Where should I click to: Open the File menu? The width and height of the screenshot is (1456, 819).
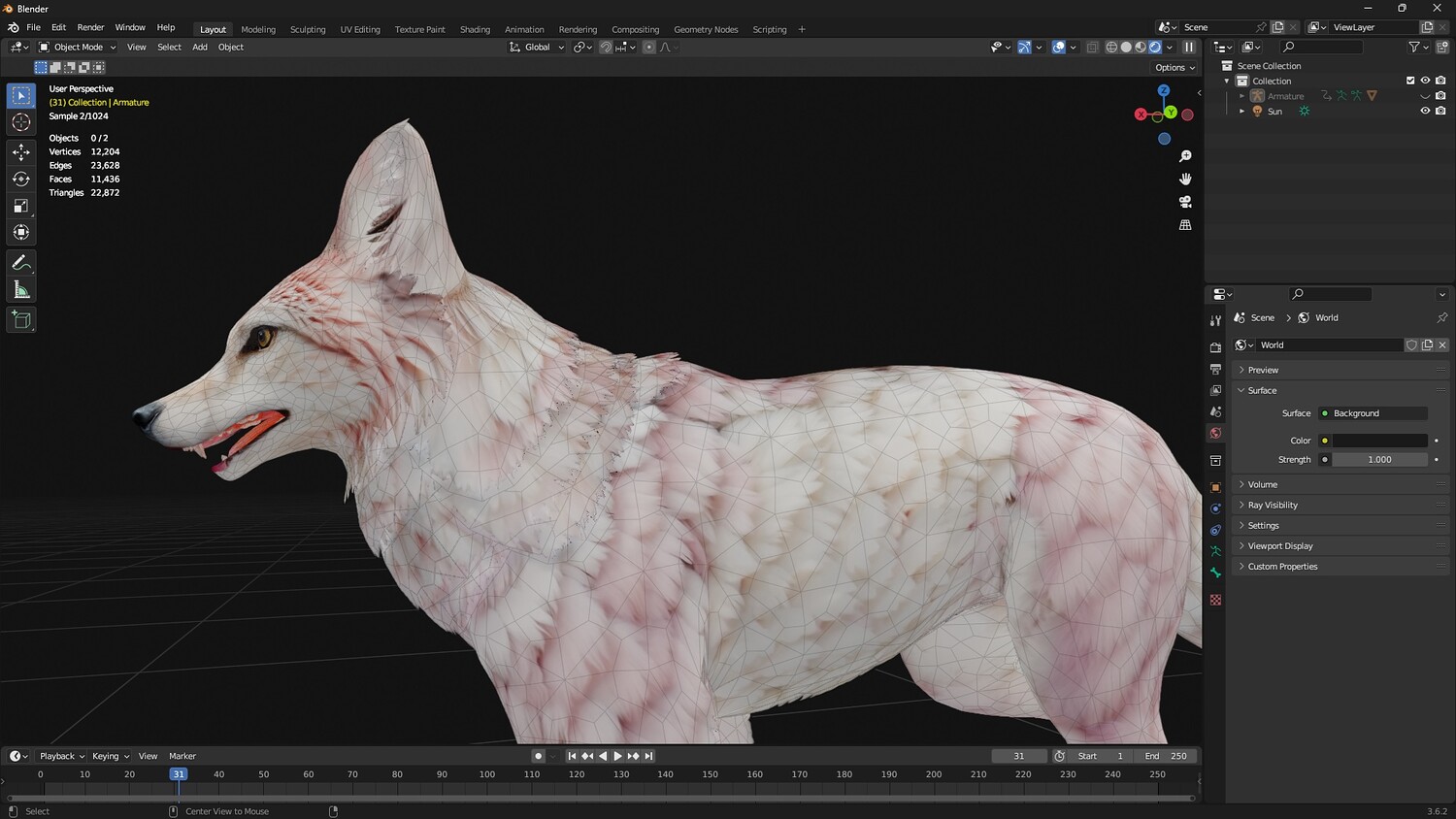point(33,27)
